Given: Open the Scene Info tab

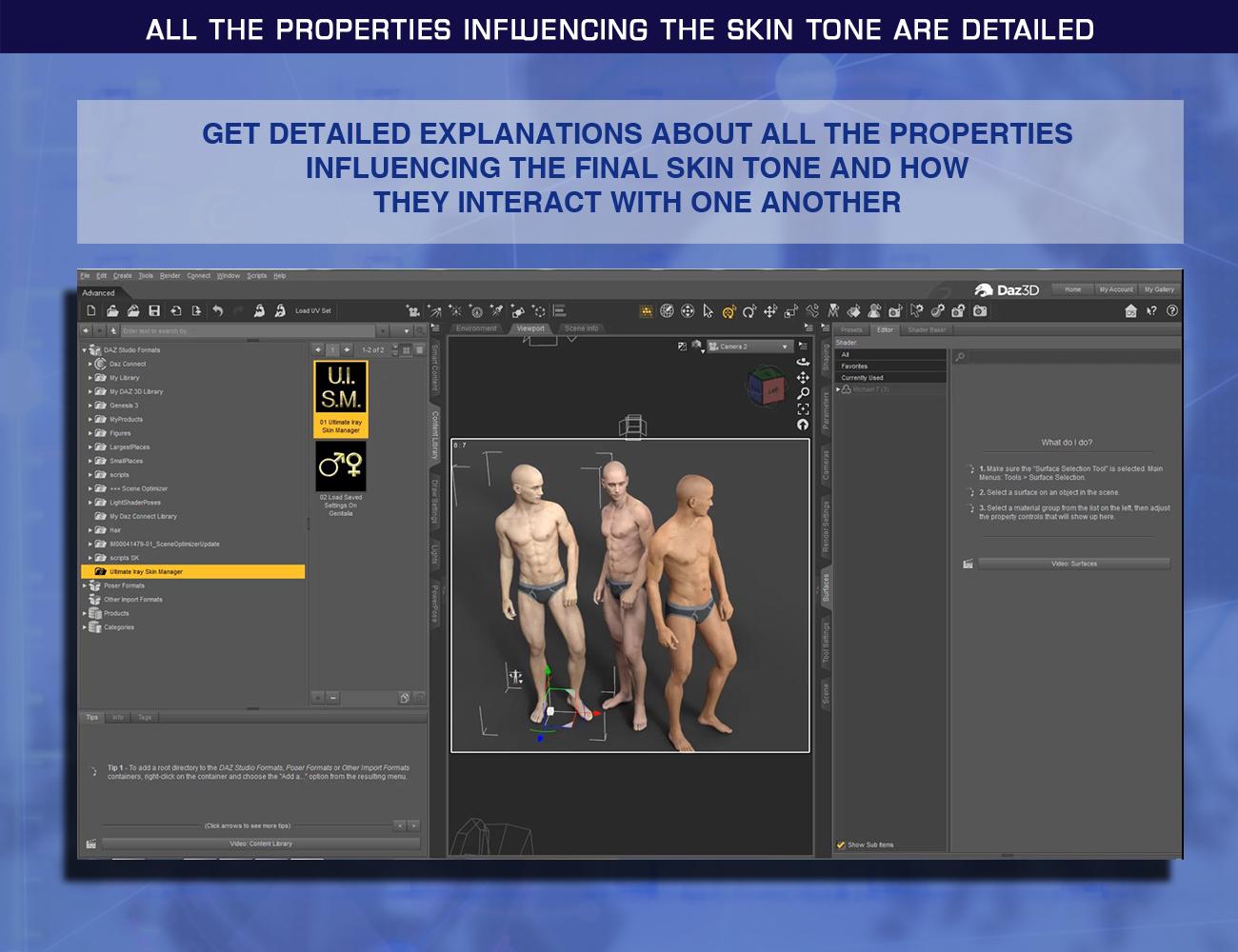Looking at the screenshot, I should pyautogui.click(x=582, y=328).
